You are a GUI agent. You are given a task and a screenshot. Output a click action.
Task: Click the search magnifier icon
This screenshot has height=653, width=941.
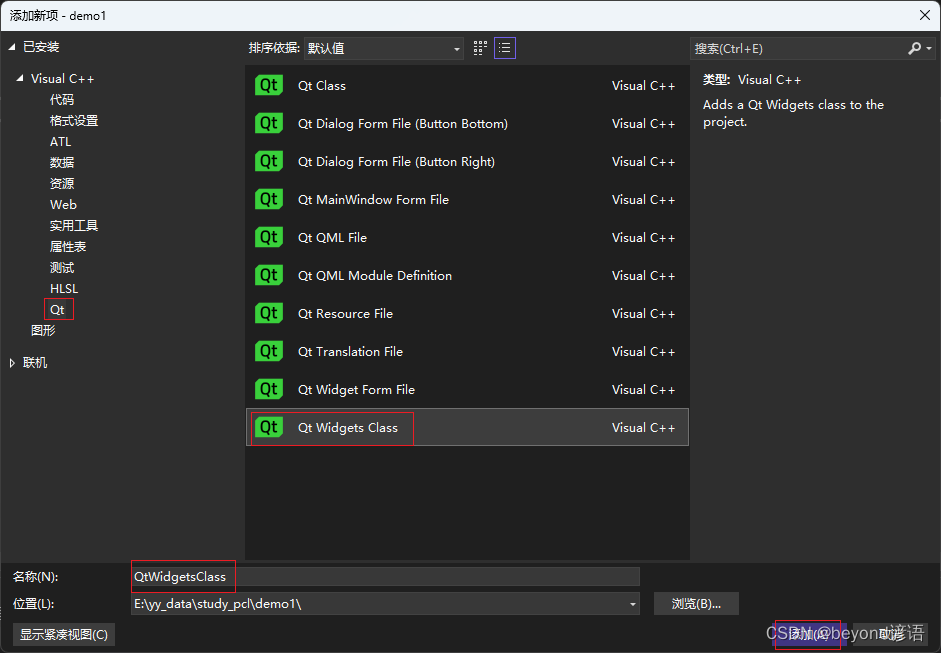pos(914,49)
